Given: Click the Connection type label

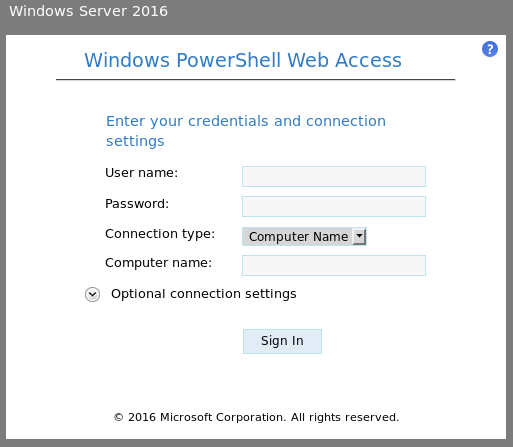Looking at the screenshot, I should pyautogui.click(x=160, y=234).
